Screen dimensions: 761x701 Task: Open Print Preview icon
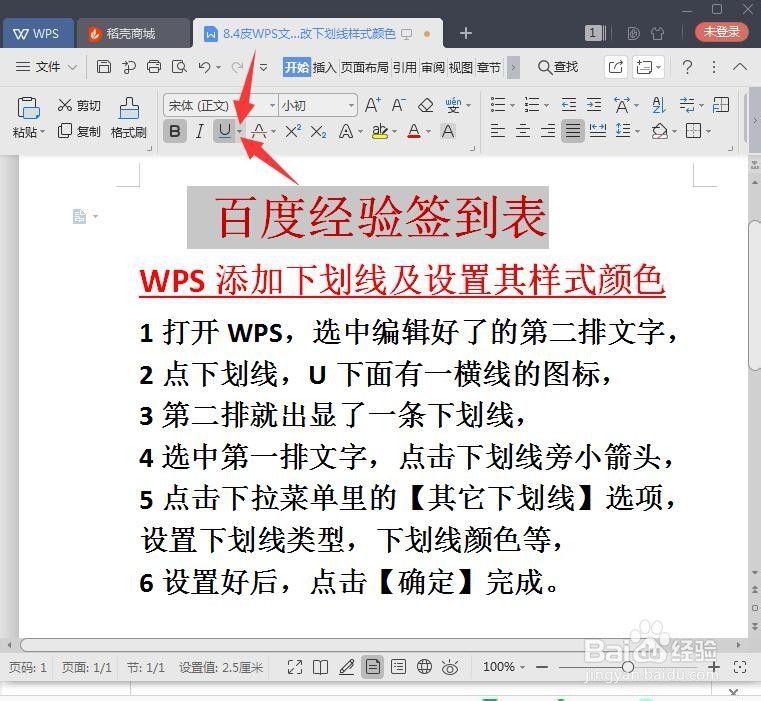(179, 67)
